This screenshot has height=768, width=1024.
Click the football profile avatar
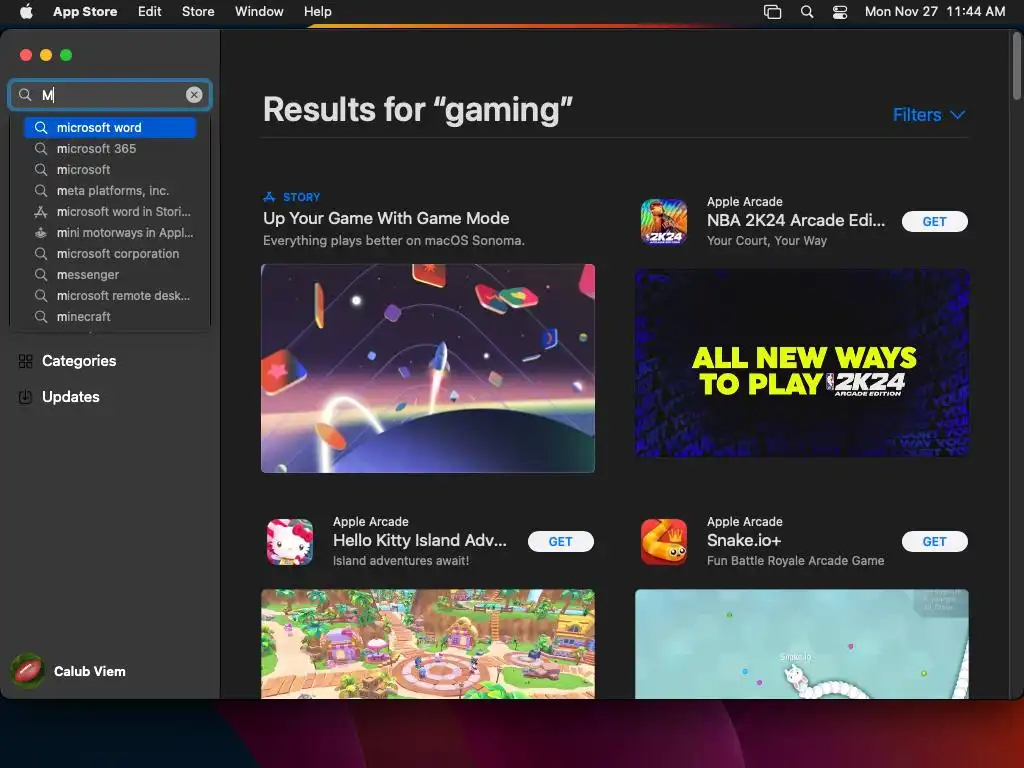pos(27,671)
